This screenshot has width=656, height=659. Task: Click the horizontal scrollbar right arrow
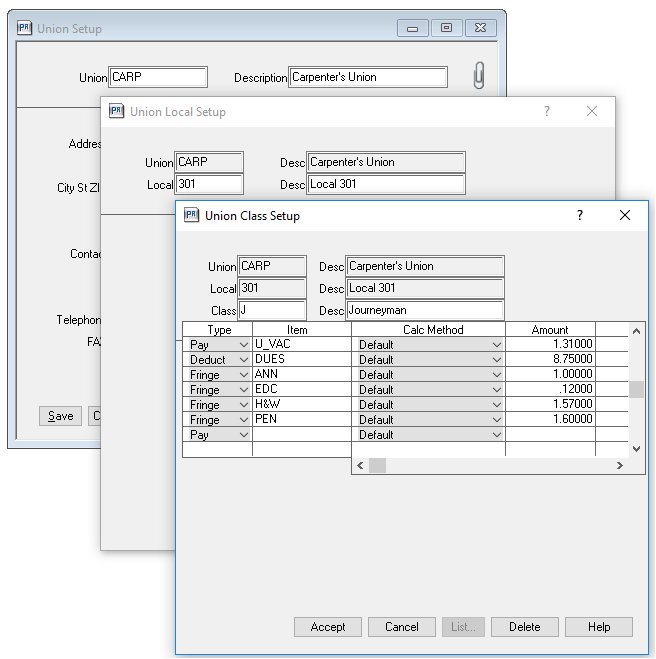619,465
